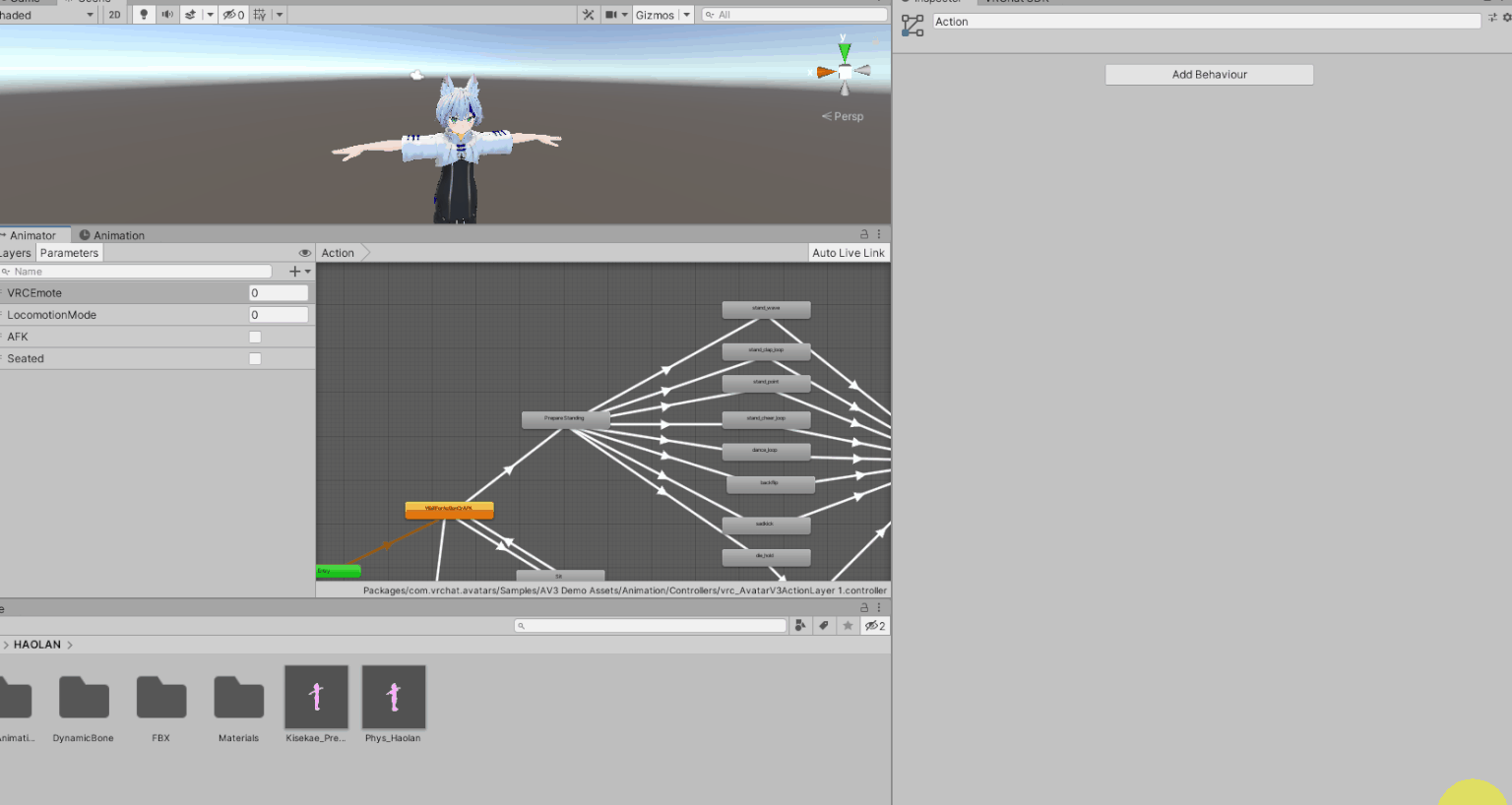Toggle the scene grid visibility icon
1512x805 pixels.
(260, 15)
